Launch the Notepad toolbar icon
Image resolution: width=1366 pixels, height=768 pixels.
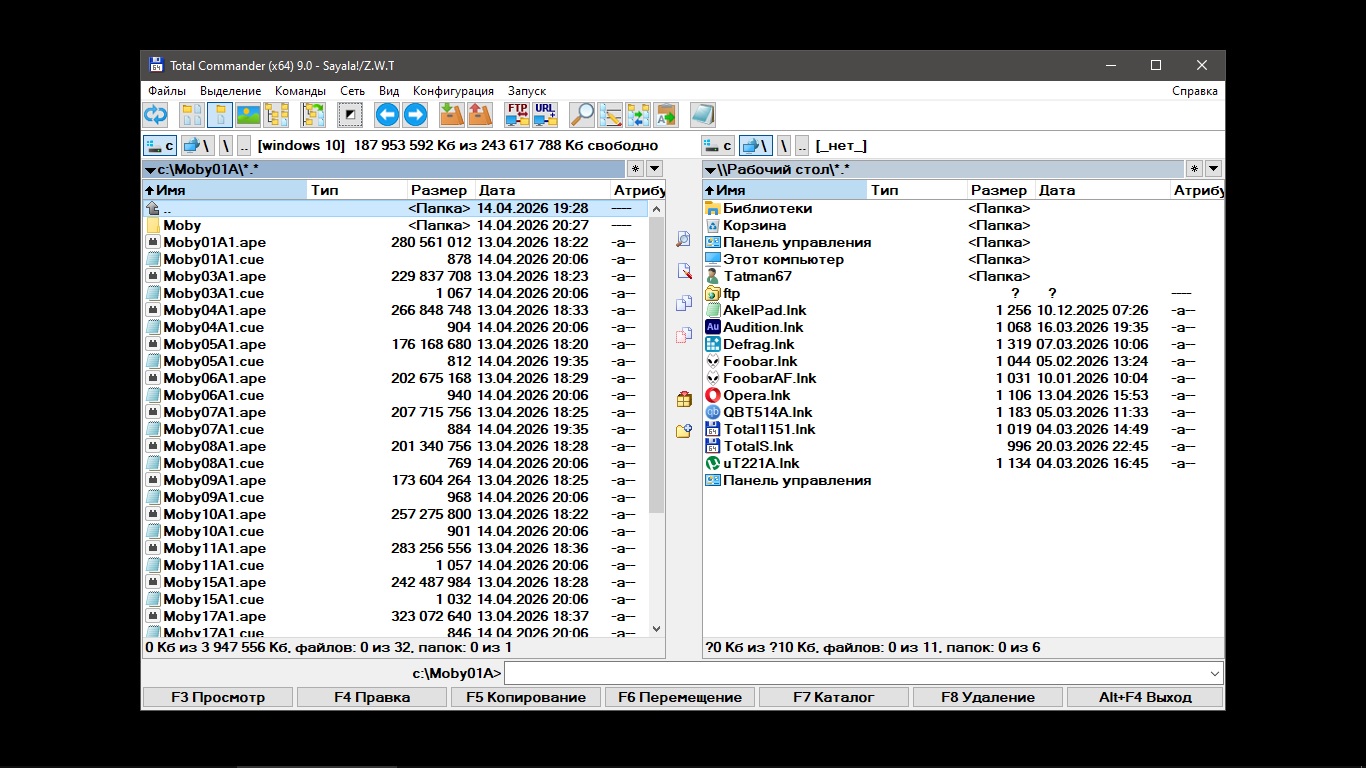pyautogui.click(x=703, y=115)
